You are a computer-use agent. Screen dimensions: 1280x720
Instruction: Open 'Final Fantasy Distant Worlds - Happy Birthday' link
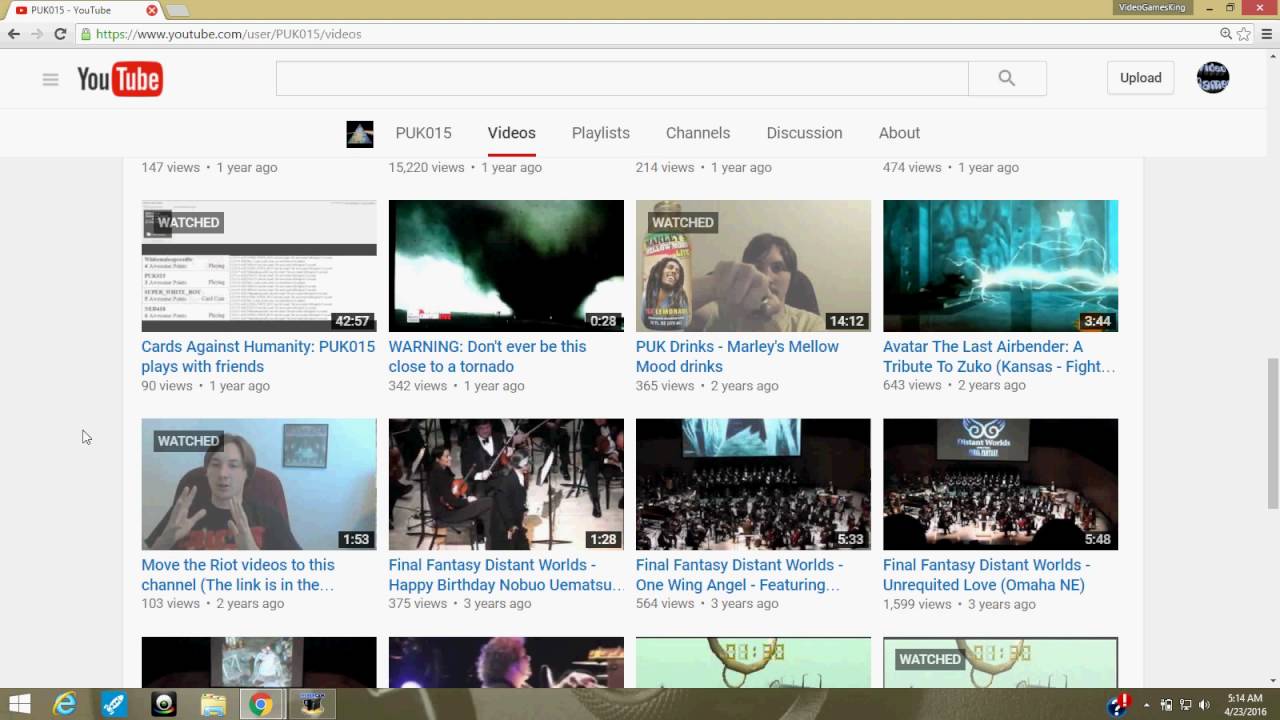(506, 574)
